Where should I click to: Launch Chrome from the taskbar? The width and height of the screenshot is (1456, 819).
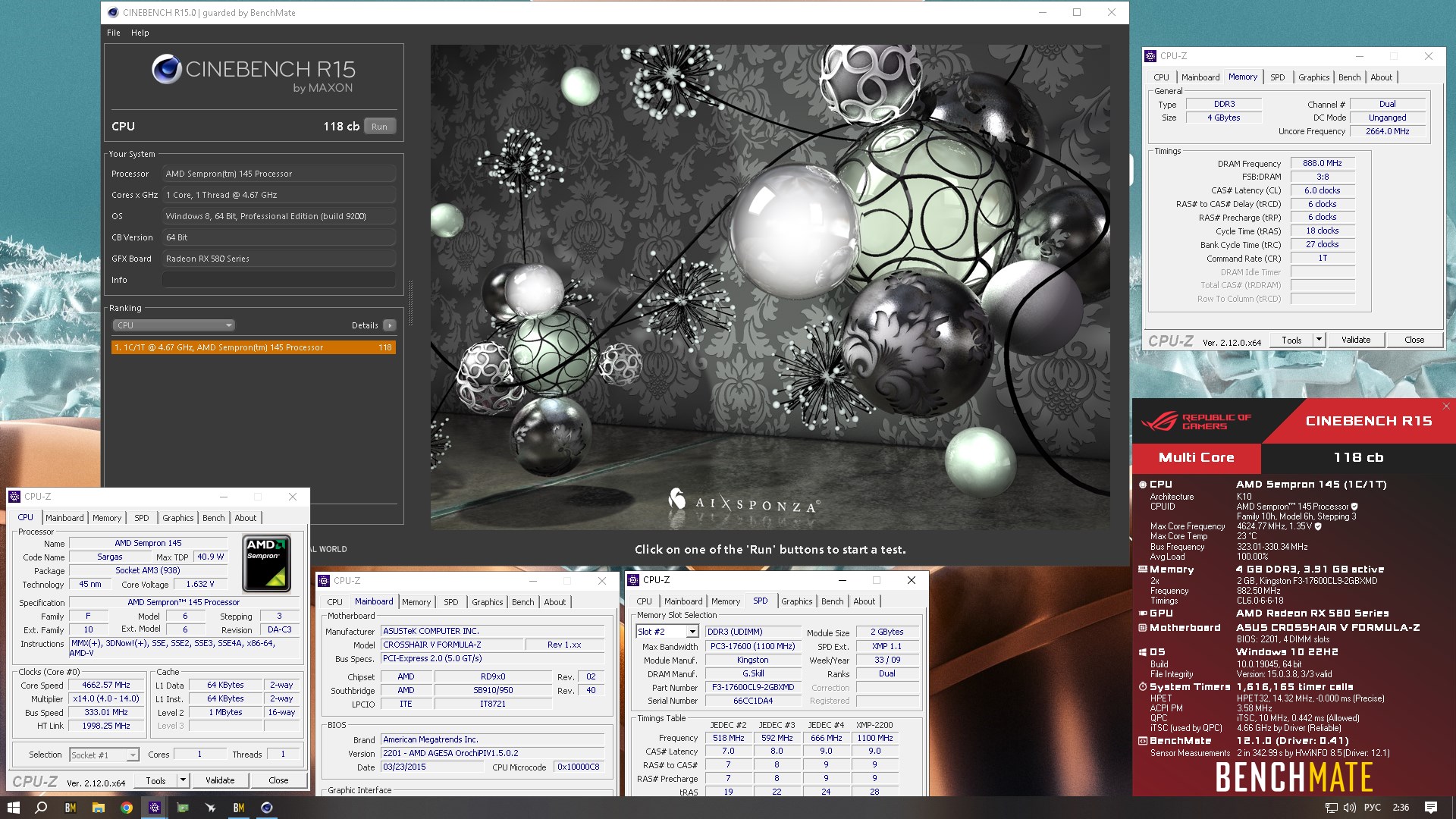126,808
